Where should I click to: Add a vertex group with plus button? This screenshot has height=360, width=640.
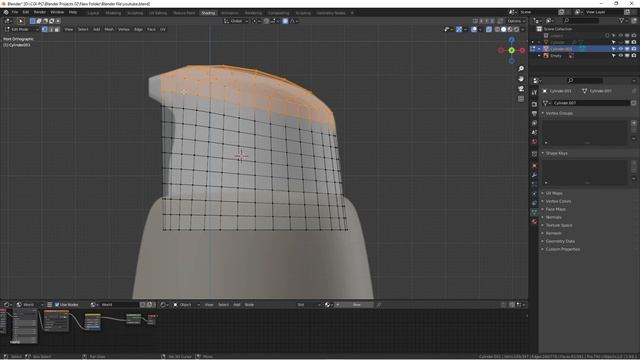633,123
